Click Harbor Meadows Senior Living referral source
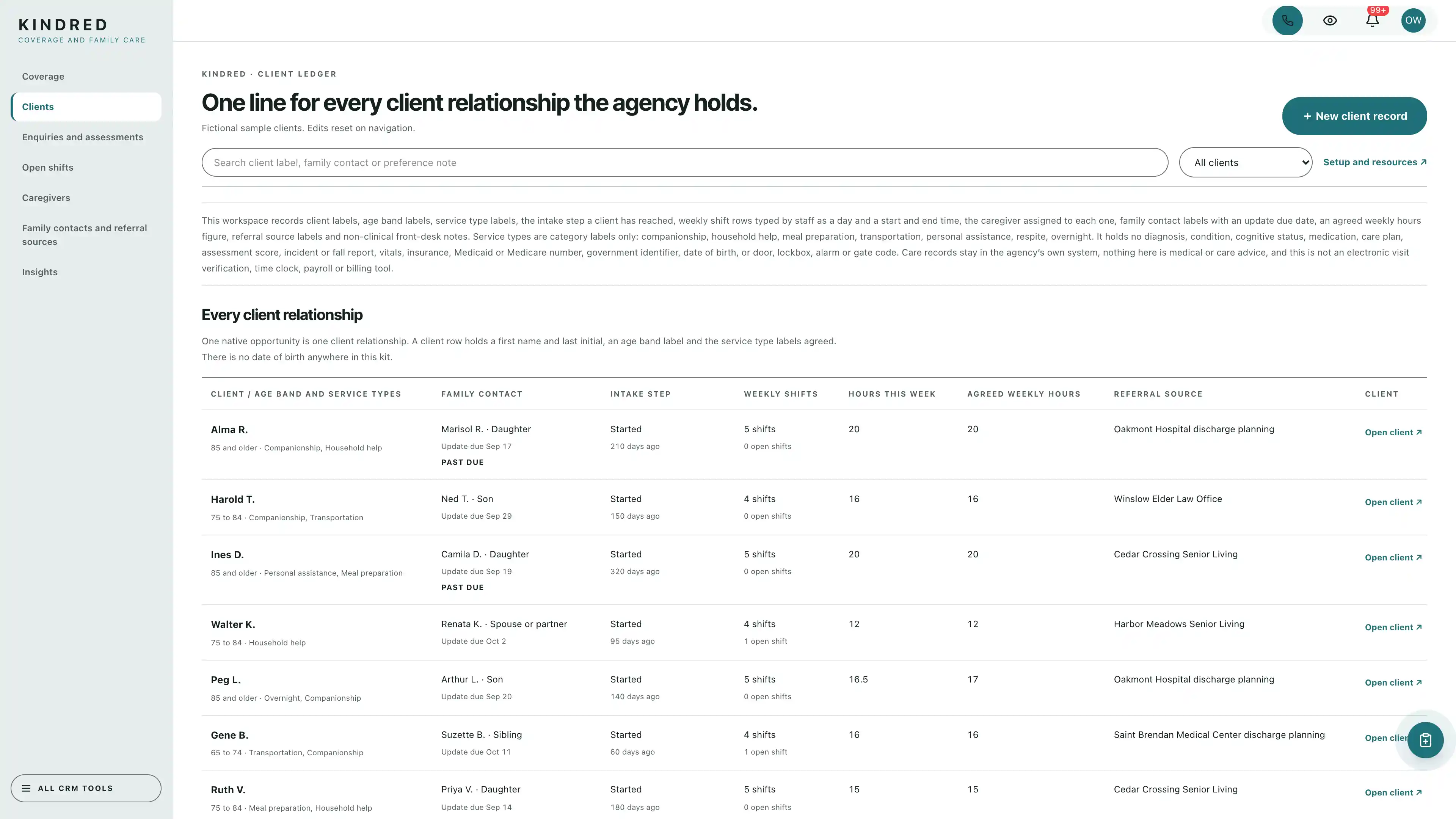Image resolution: width=1456 pixels, height=819 pixels. (x=1178, y=624)
